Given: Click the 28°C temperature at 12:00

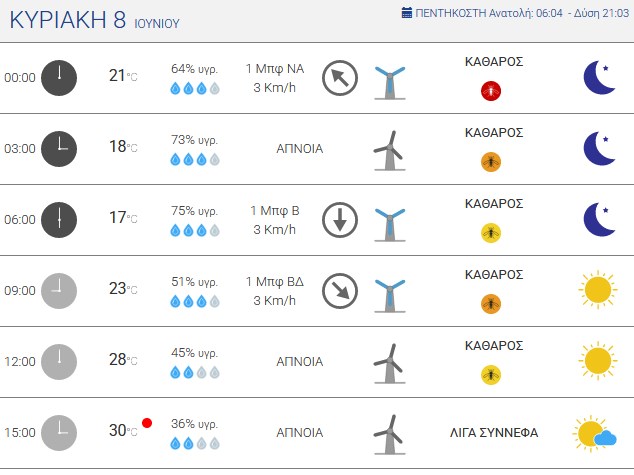Looking at the screenshot, I should click(123, 359).
